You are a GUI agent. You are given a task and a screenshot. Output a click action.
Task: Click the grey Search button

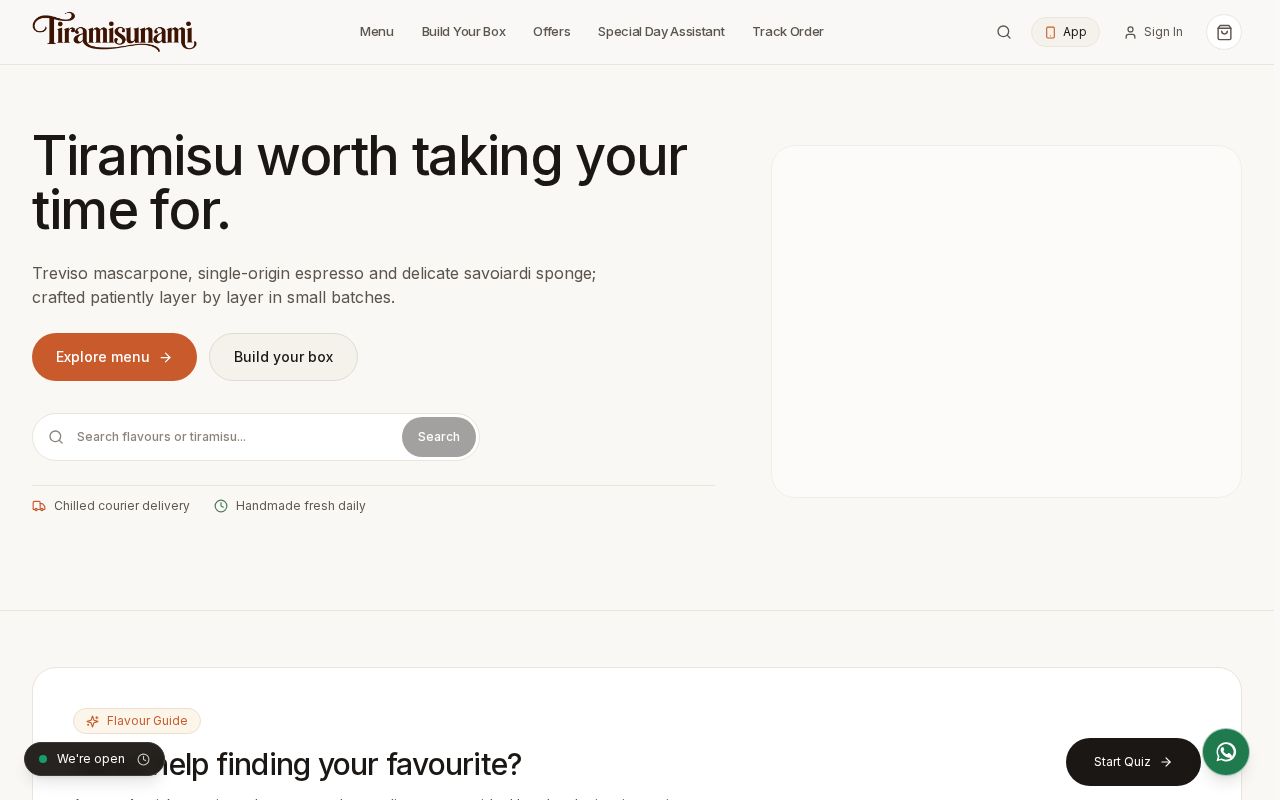(439, 437)
